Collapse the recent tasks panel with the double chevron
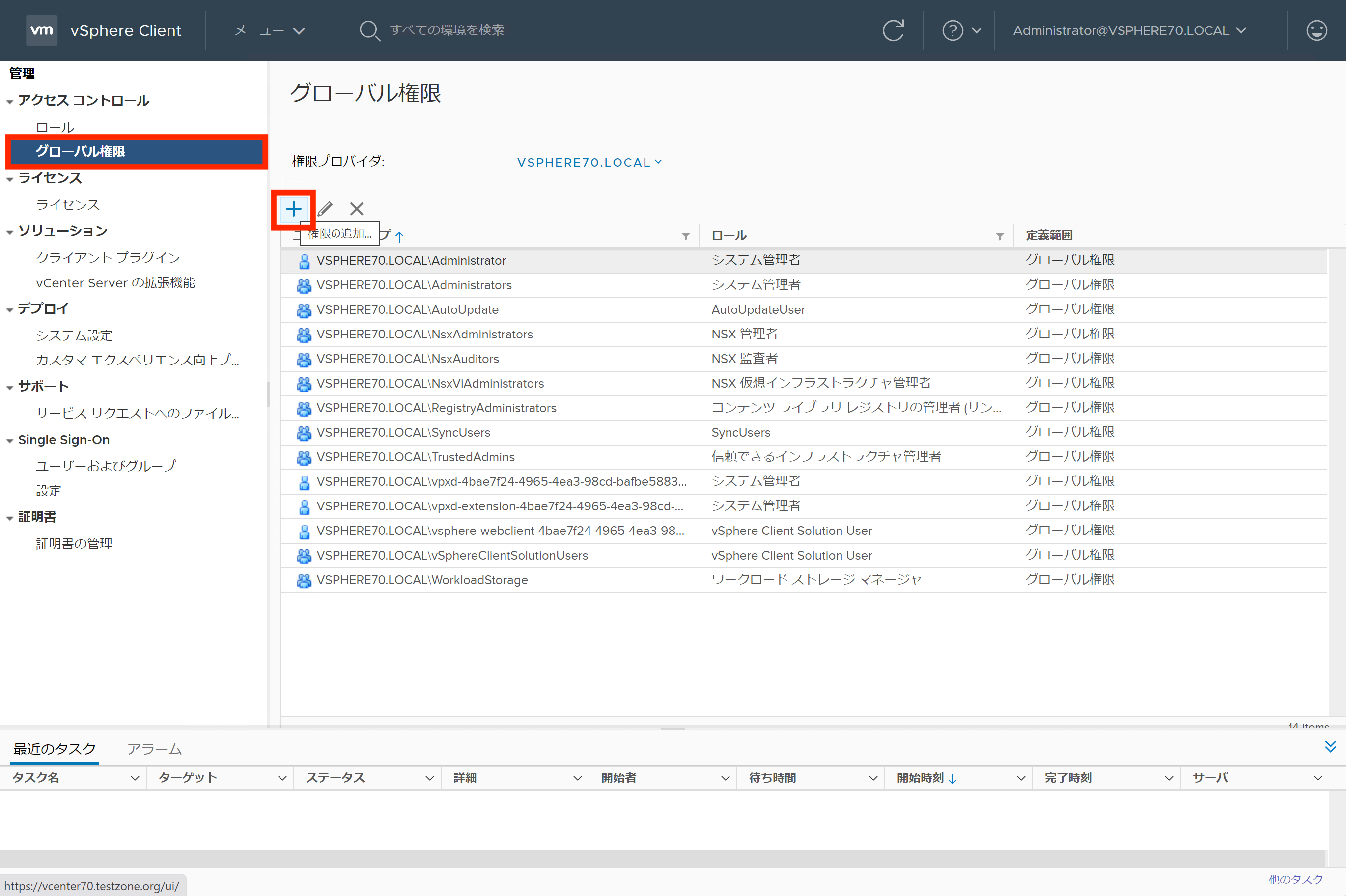The height and width of the screenshot is (896, 1346). point(1331,746)
